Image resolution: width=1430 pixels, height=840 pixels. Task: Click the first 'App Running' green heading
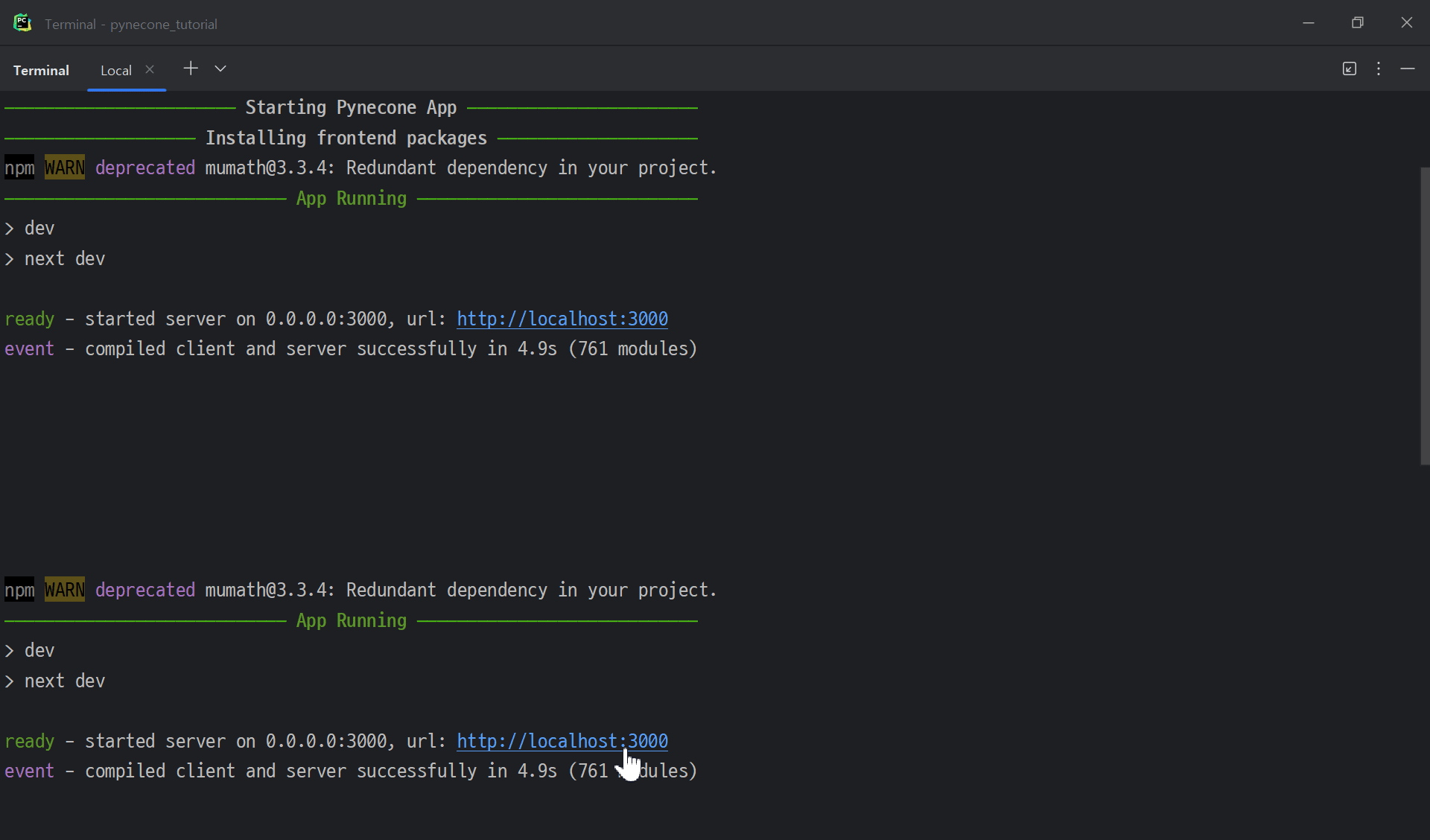click(351, 198)
